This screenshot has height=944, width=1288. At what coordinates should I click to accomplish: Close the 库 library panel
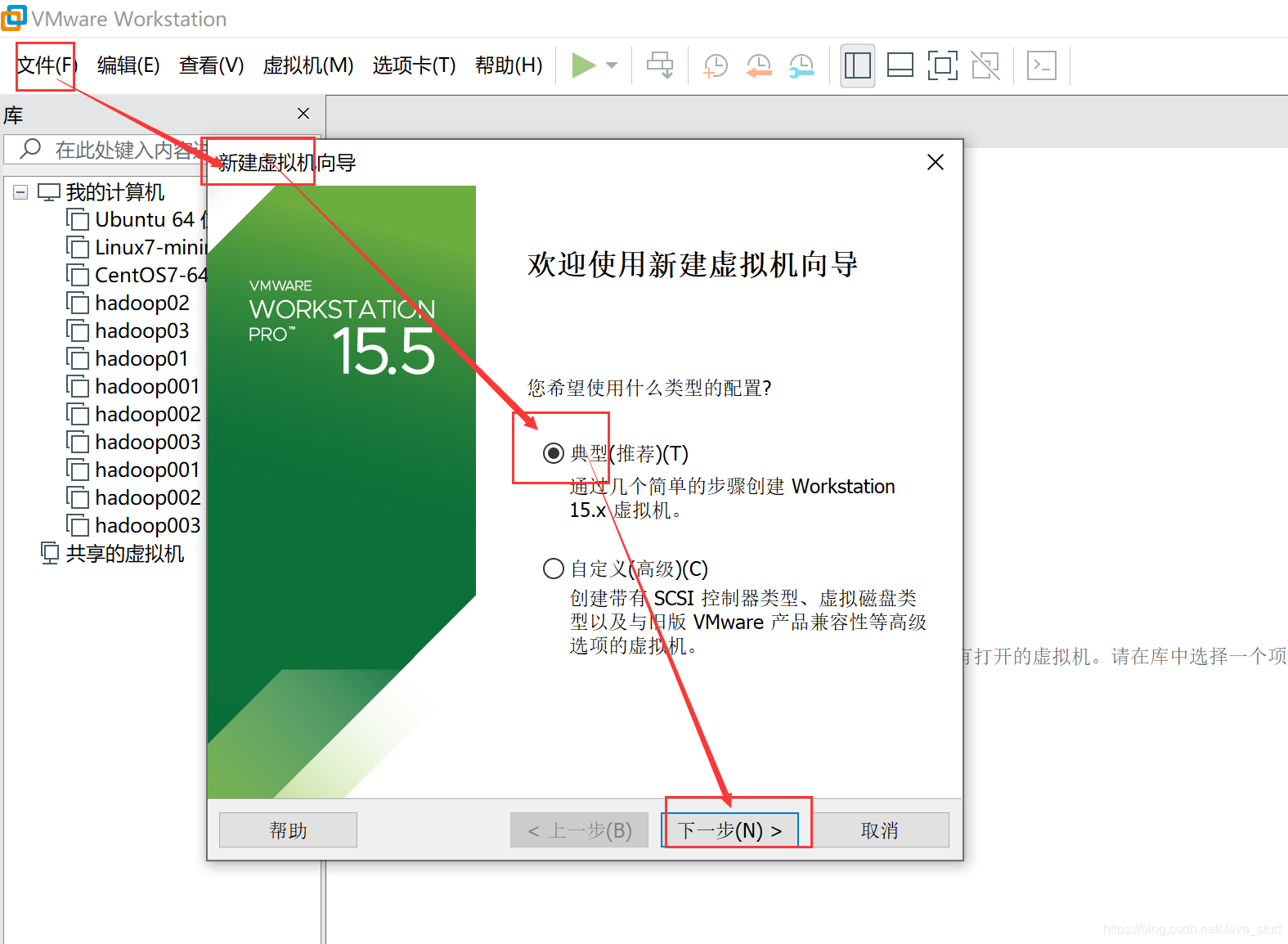click(303, 114)
